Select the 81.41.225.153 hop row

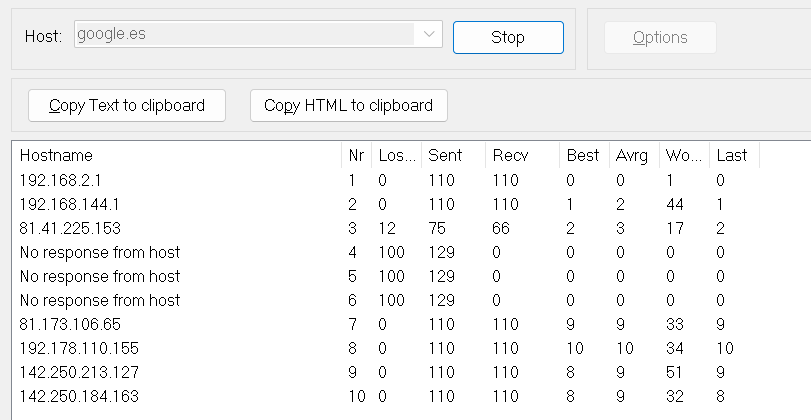70,229
